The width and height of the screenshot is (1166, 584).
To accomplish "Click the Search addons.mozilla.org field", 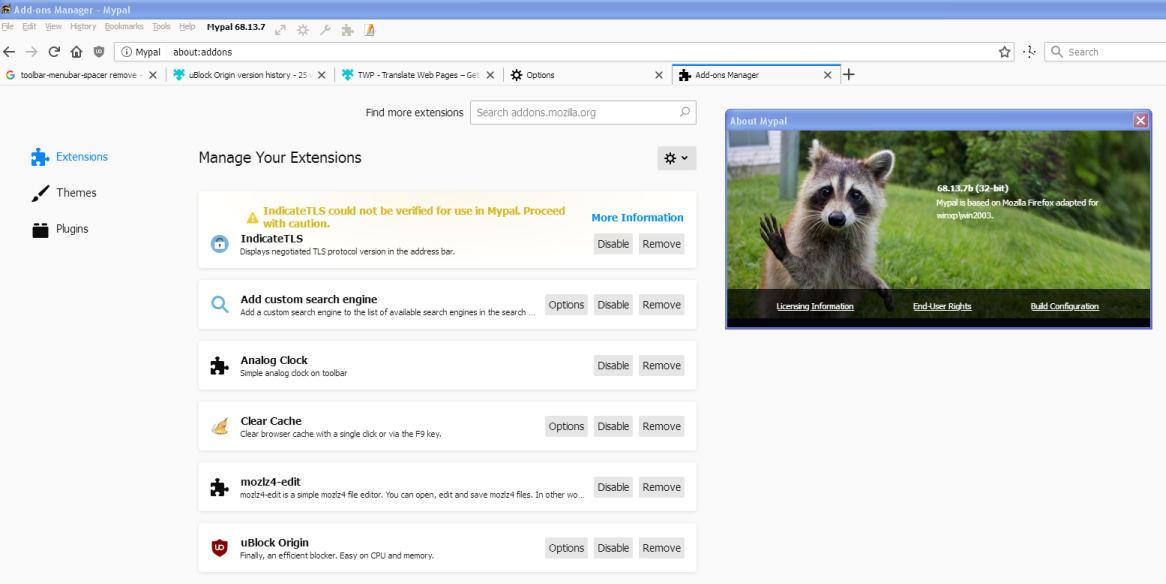I will (583, 113).
